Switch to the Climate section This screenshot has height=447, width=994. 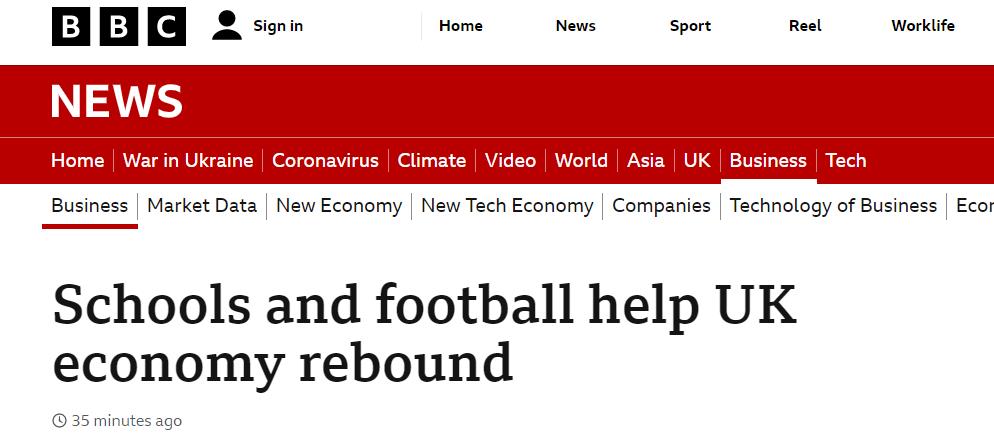[432, 160]
